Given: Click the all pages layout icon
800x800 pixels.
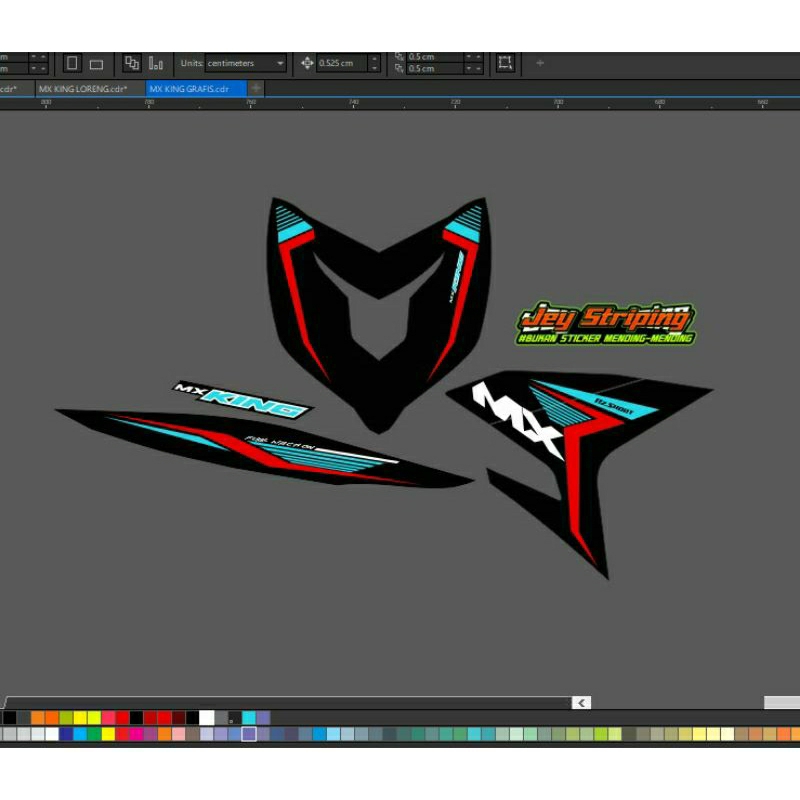Looking at the screenshot, I should click(x=132, y=63).
